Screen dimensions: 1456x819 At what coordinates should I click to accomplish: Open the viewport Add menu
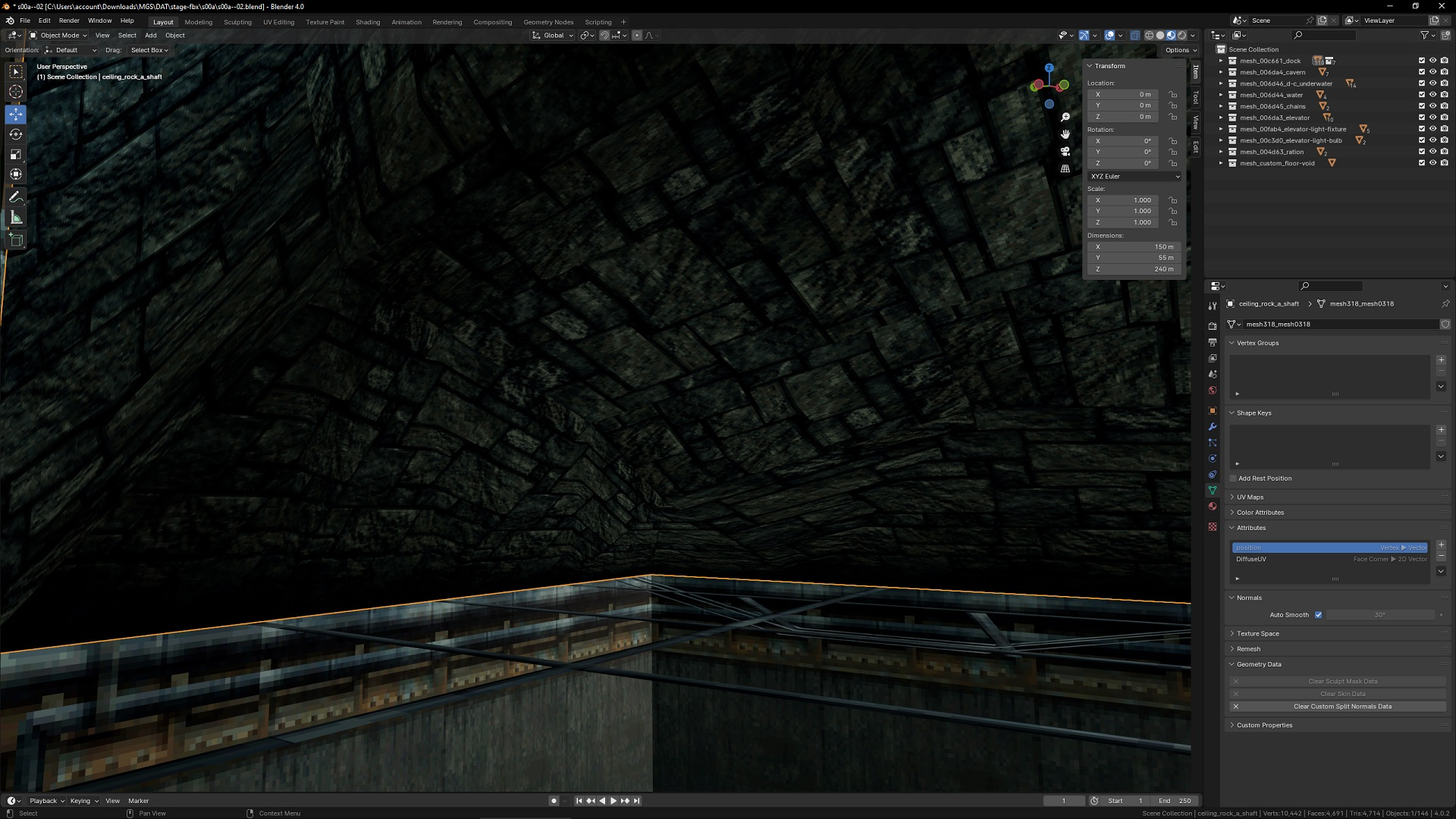coord(151,35)
